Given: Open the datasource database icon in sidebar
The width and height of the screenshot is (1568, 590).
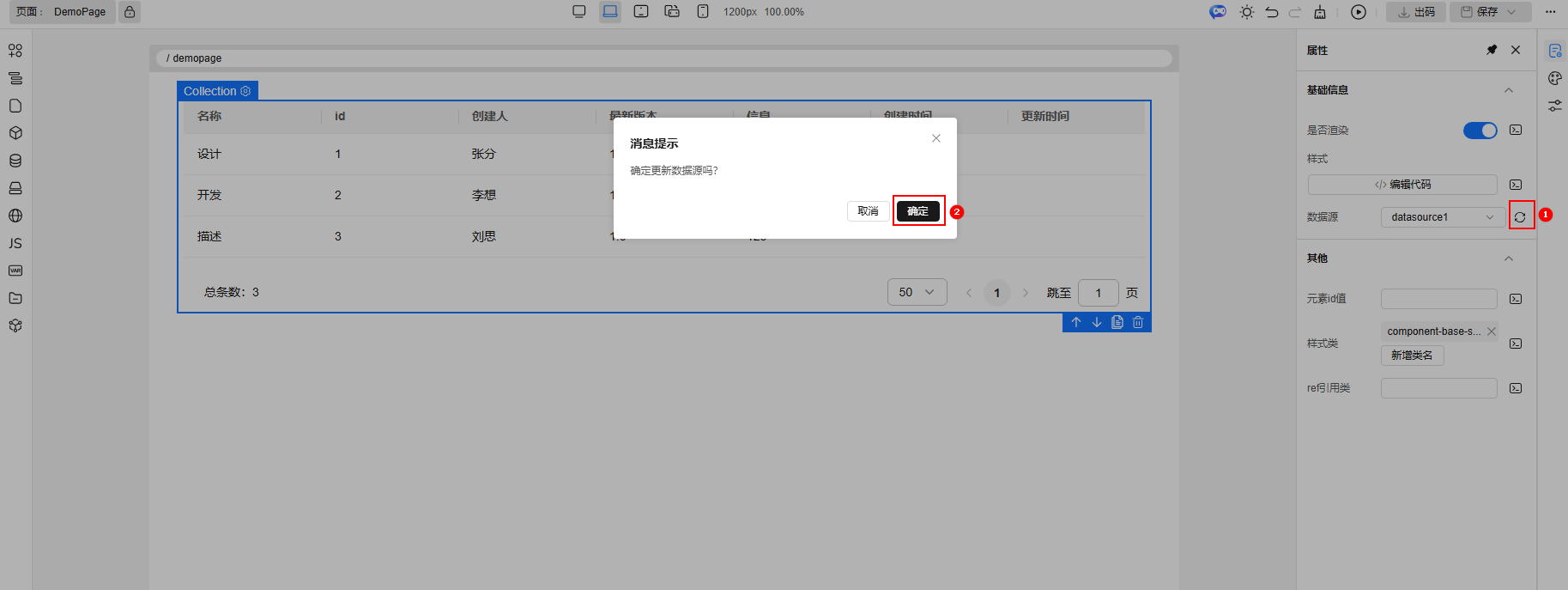Looking at the screenshot, I should point(15,161).
